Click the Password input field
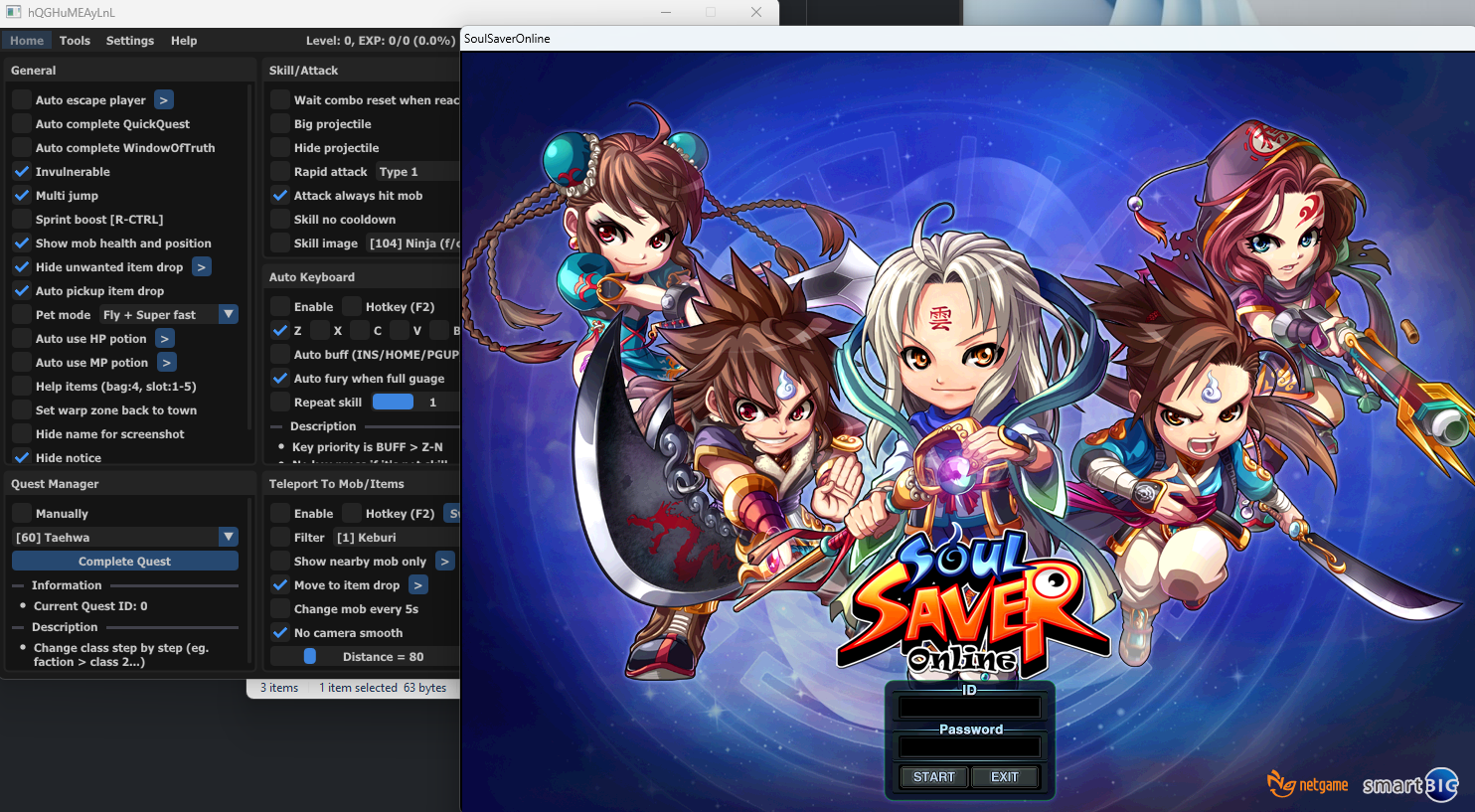 [x=969, y=747]
